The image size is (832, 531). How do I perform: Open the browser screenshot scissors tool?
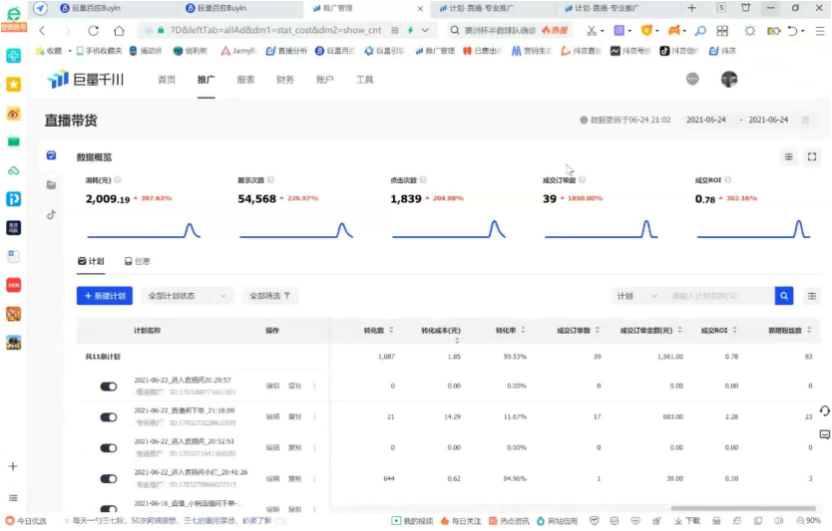[591, 31]
